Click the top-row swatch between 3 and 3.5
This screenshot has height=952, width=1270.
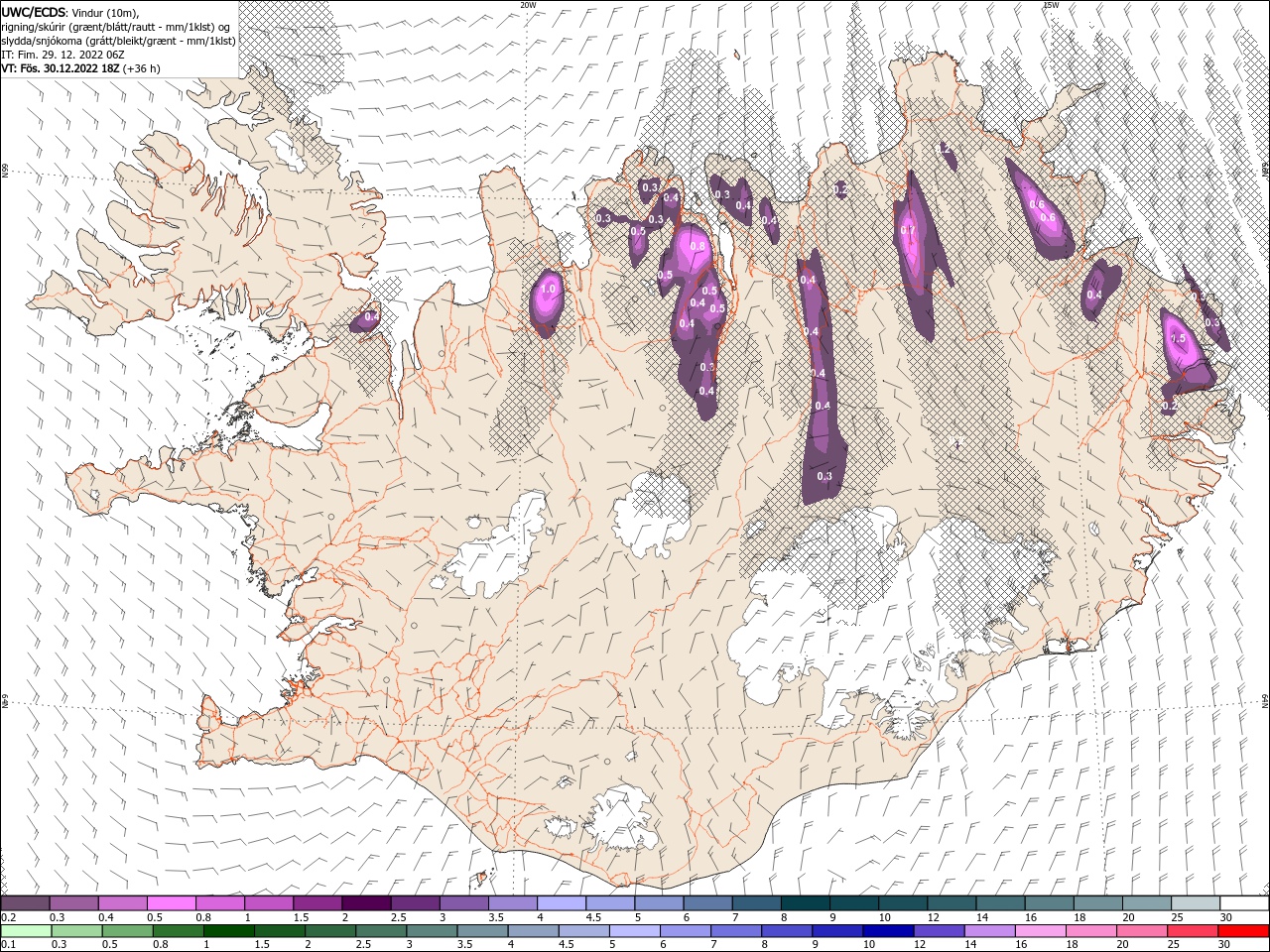(x=463, y=902)
